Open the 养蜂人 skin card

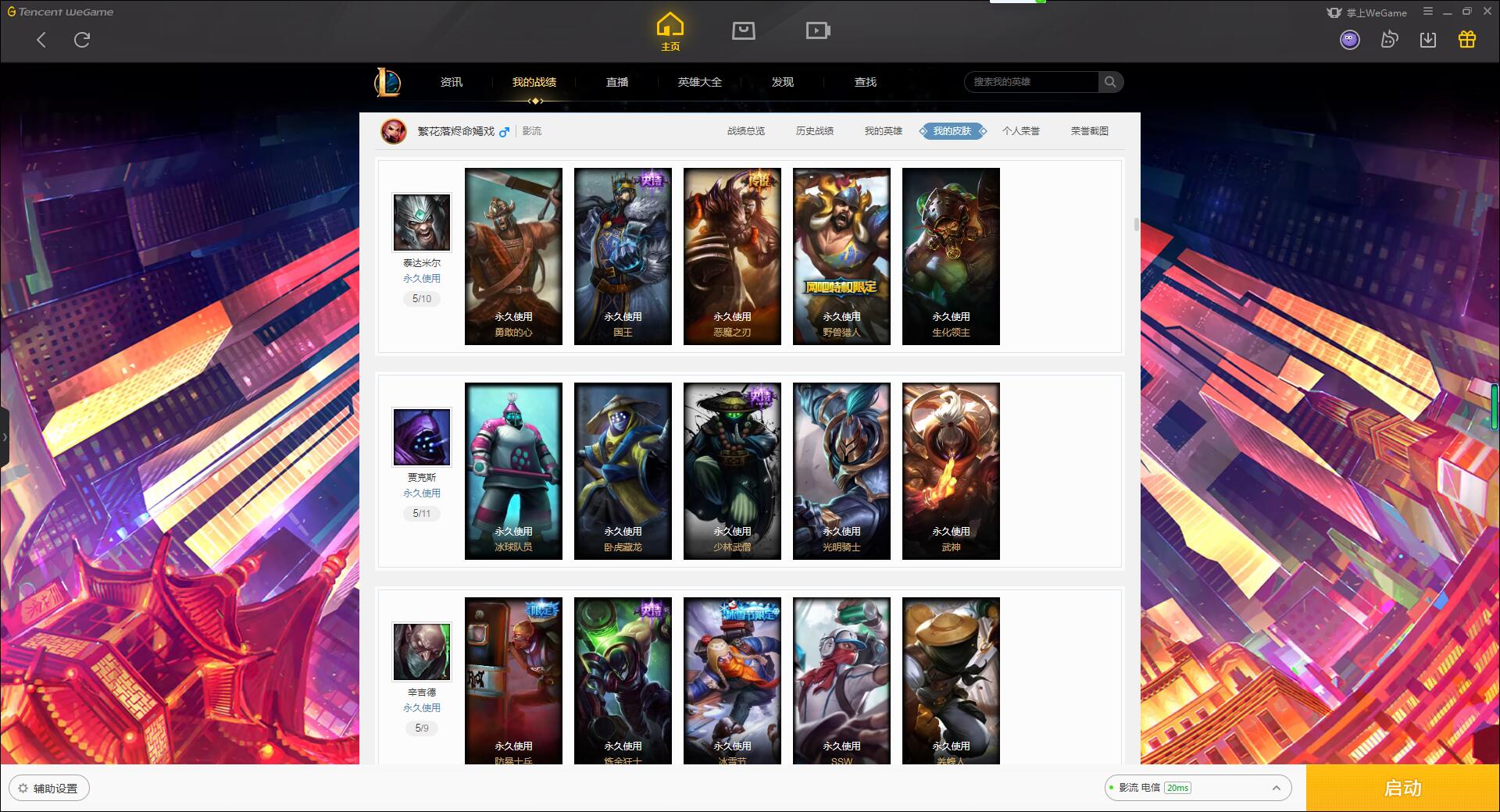[x=951, y=681]
